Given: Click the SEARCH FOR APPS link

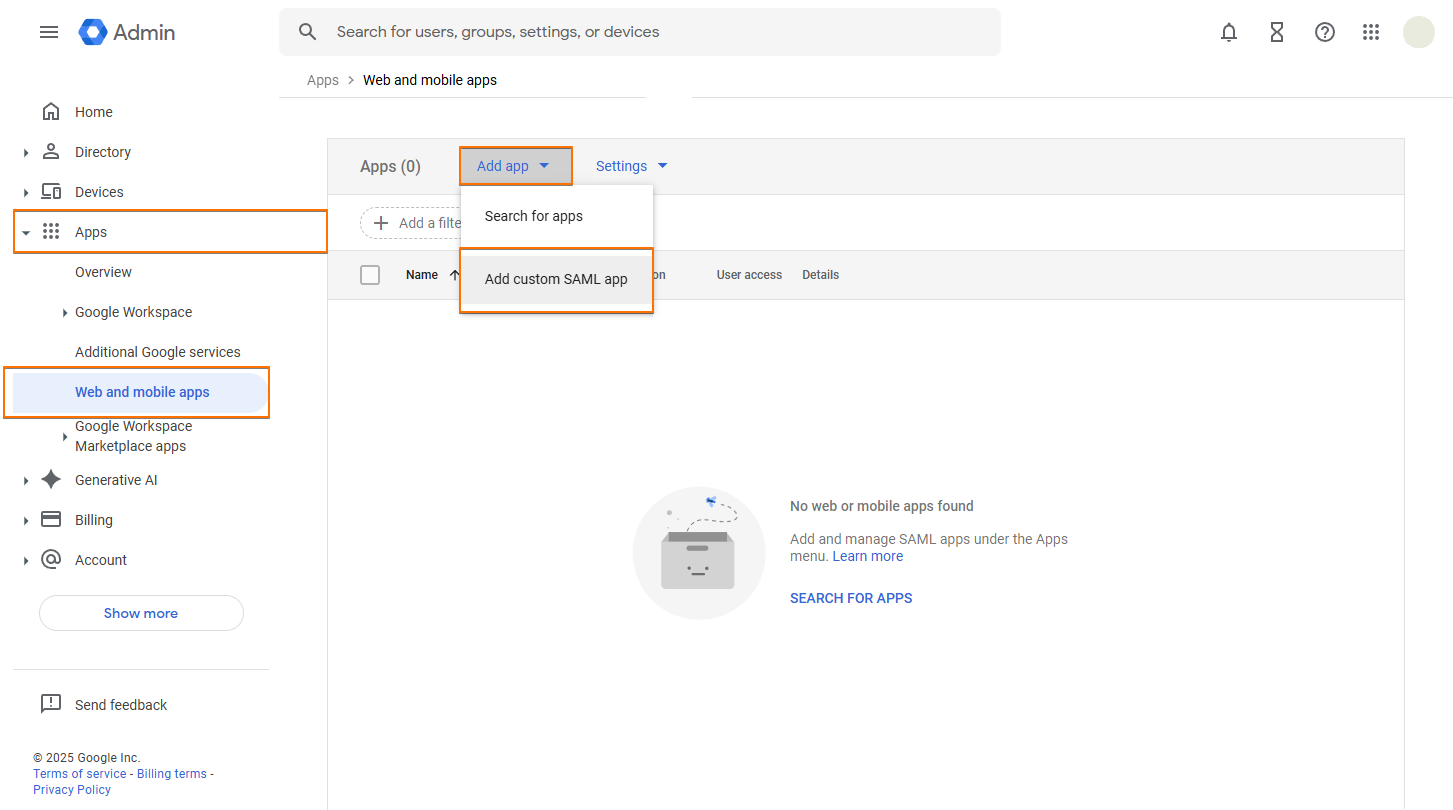Looking at the screenshot, I should [x=851, y=597].
